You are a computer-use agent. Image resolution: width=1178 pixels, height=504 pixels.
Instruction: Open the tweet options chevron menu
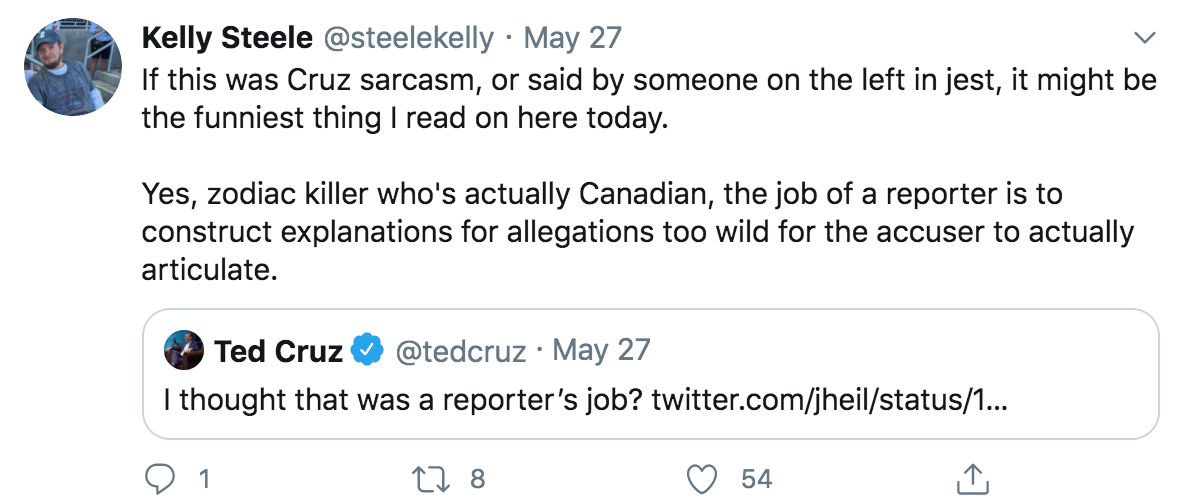coord(1142,40)
